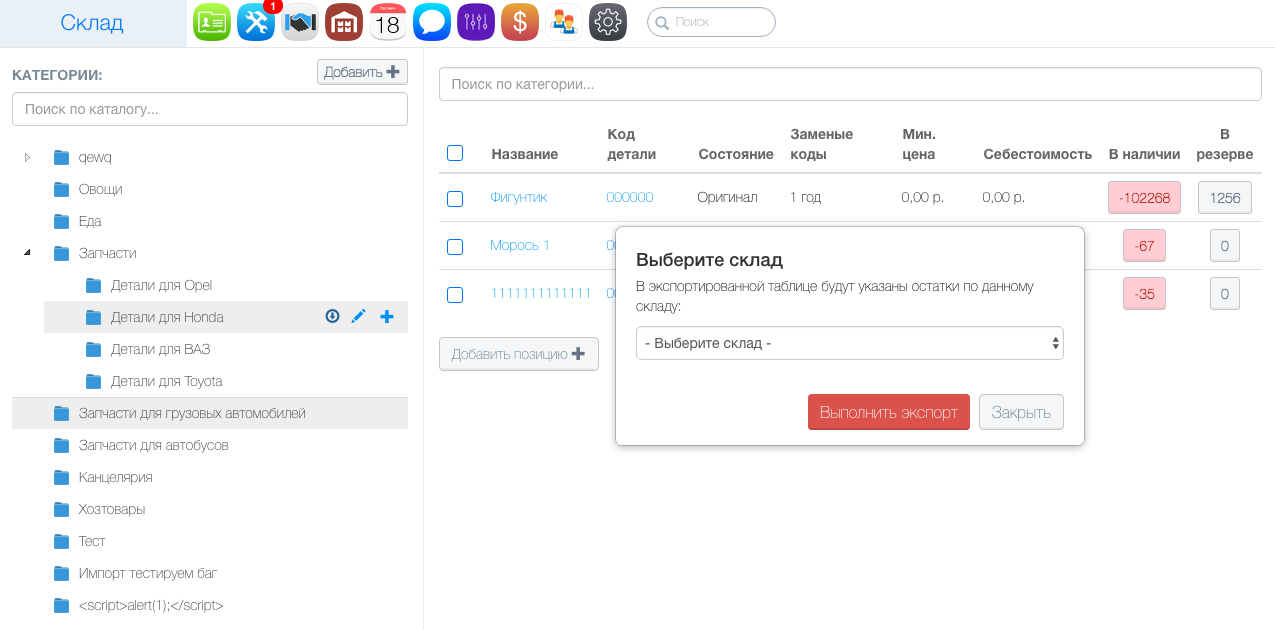Click the 0 reserve value for the -67 row
Viewport: 1275px width, 630px height.
1225,245
